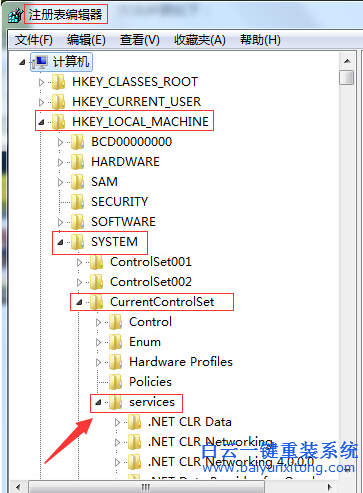Image resolution: width=363 pixels, height=493 pixels.
Task: Click the vertical scrollbar up arrow
Action: [x=347, y=61]
